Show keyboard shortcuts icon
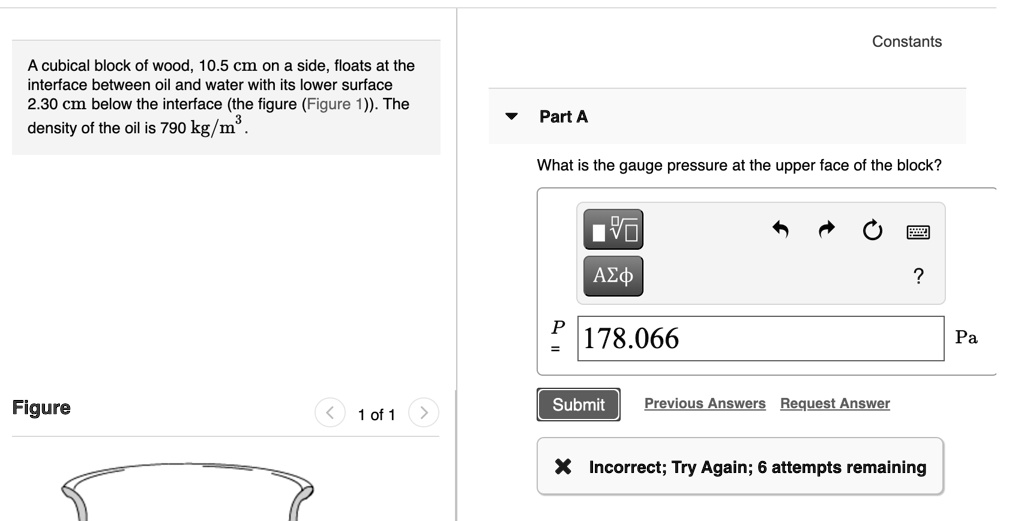 click(918, 232)
